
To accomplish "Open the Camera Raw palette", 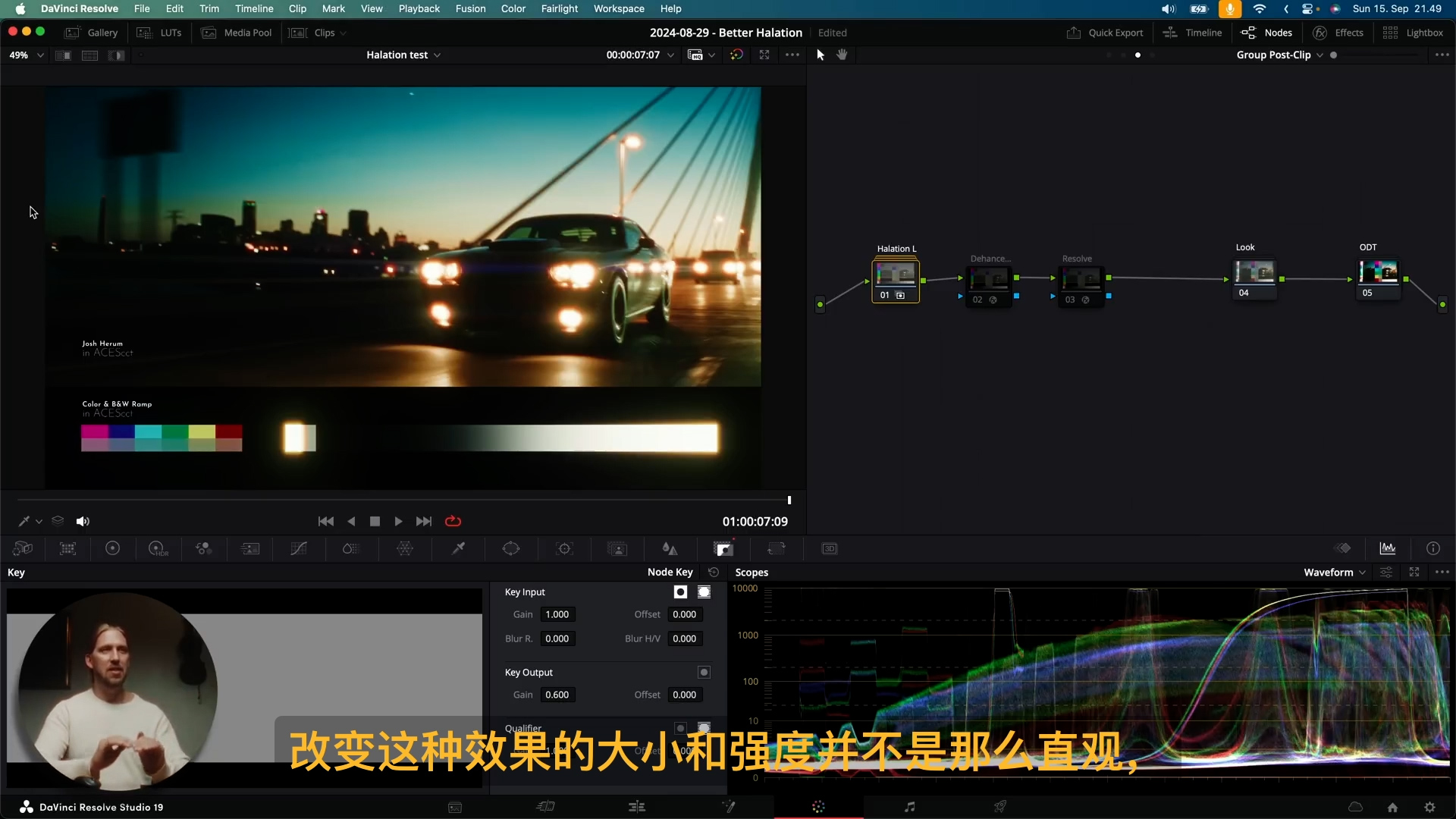I will (x=23, y=548).
